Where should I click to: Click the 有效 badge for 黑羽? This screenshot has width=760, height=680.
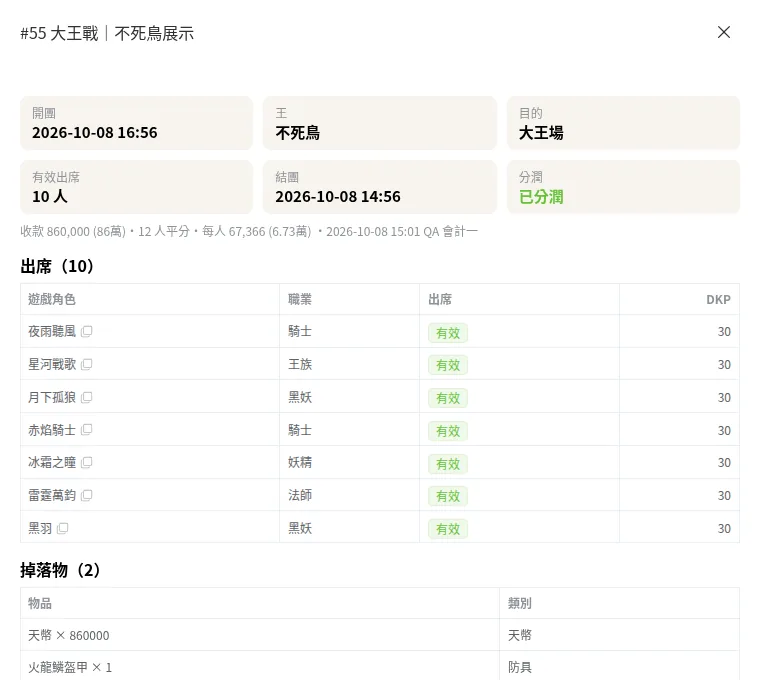[x=448, y=529]
